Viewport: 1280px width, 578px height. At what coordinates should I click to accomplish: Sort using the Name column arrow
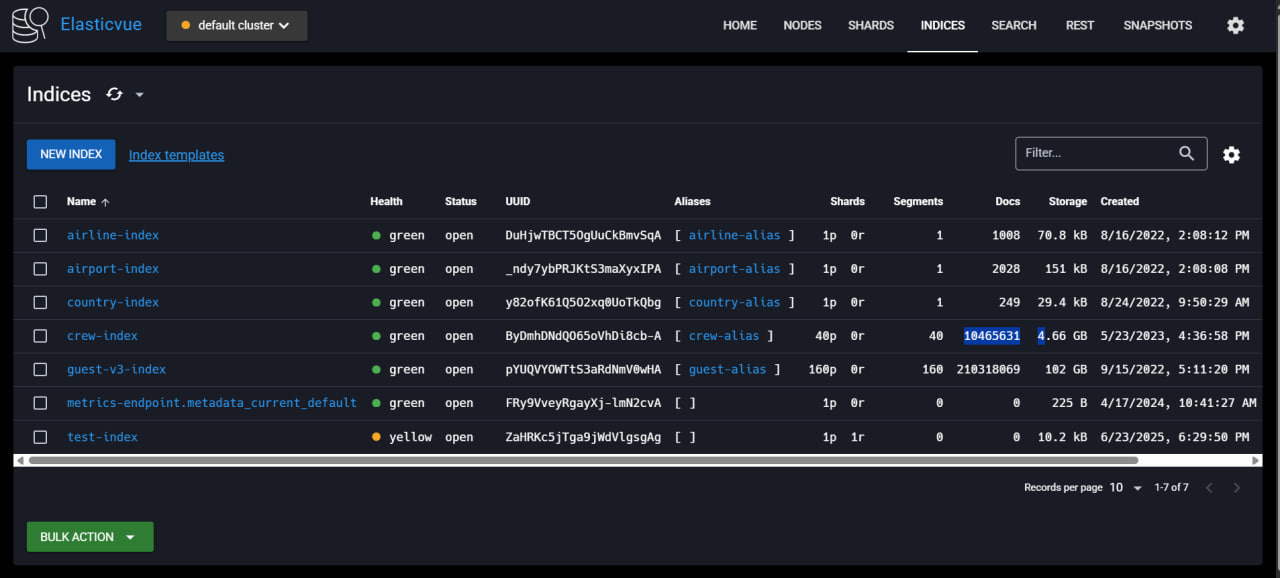(106, 202)
